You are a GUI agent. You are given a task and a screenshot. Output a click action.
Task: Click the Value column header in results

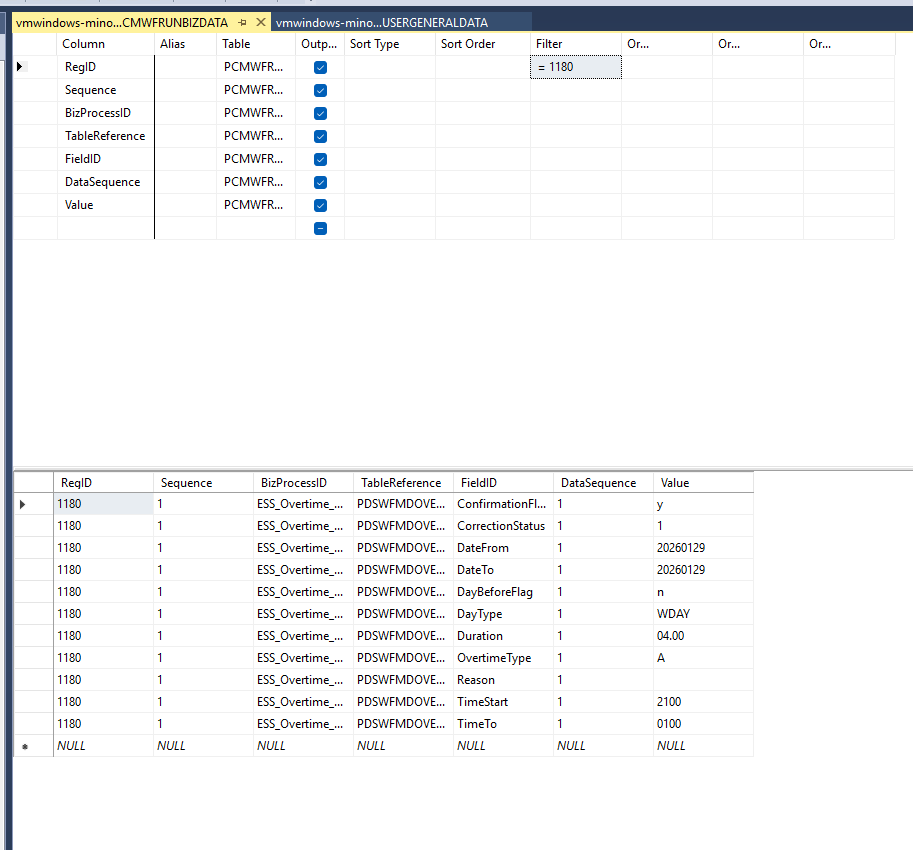(702, 482)
